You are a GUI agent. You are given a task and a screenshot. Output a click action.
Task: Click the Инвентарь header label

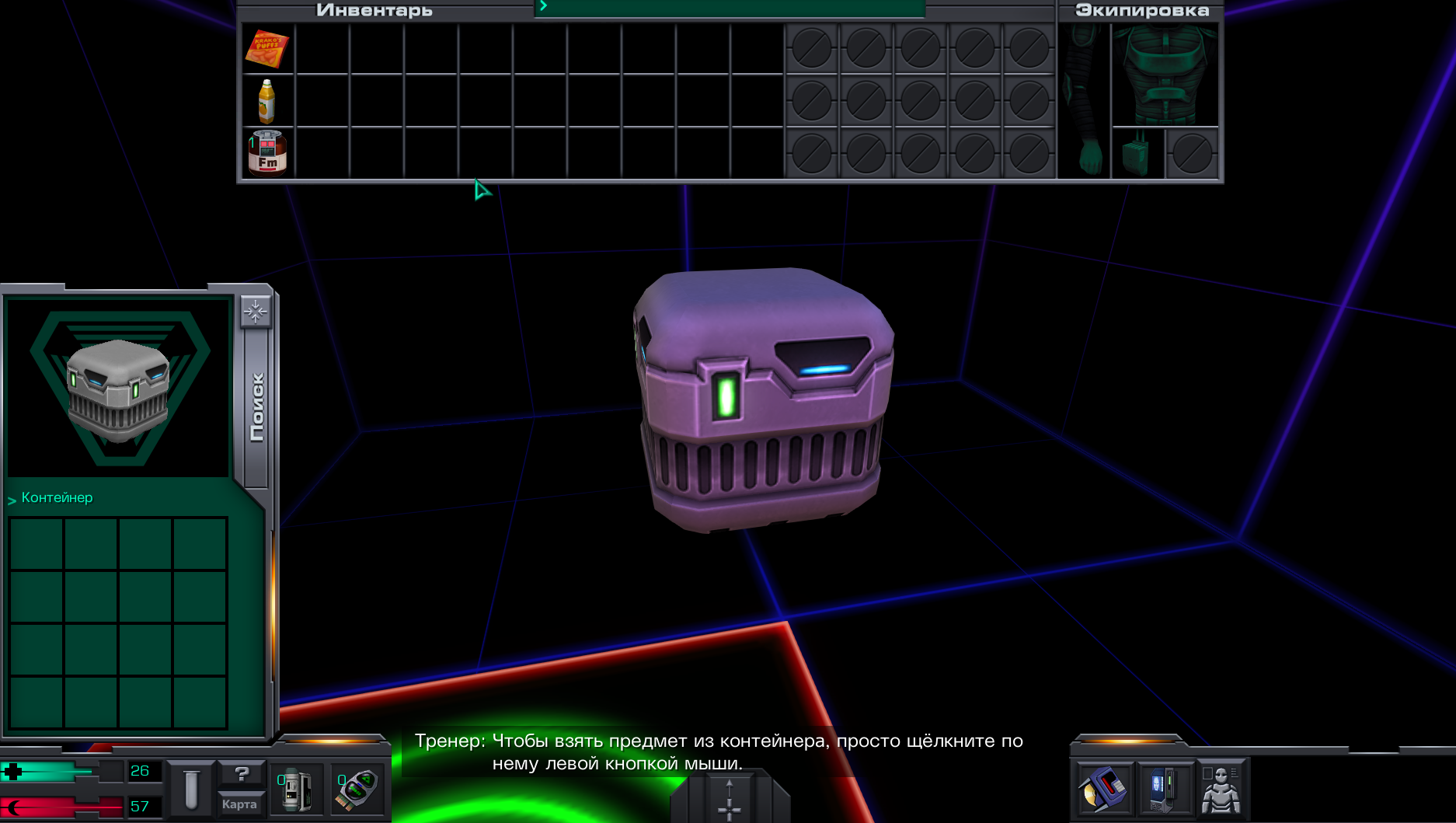(374, 10)
